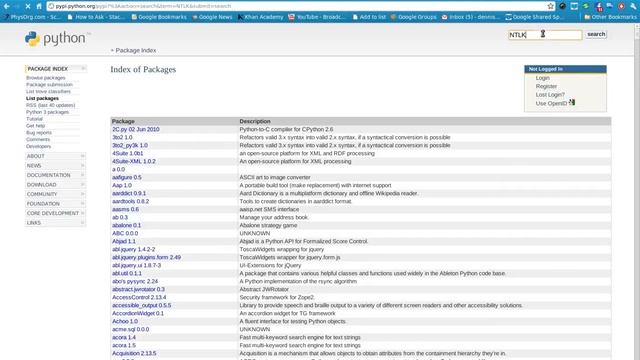Click the Python logo
Image resolution: width=640 pixels, height=360 pixels.
(58, 38)
